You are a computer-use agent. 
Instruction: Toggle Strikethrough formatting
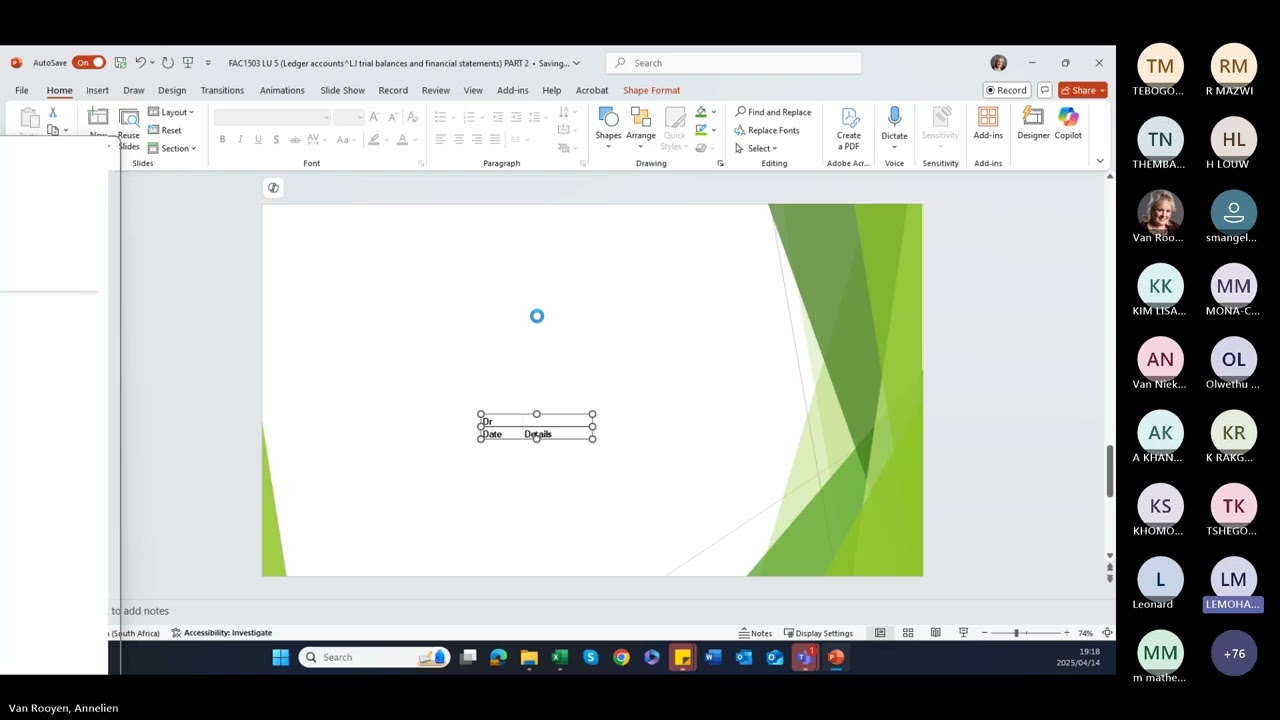click(295, 139)
